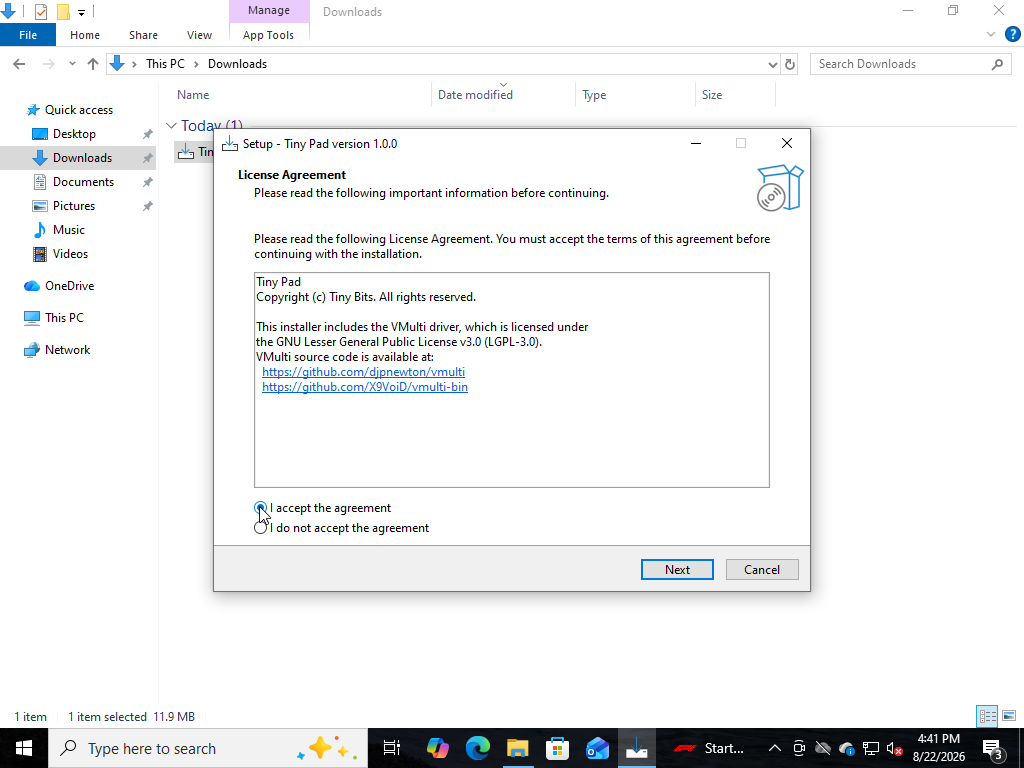
Task: Open the File menu in Explorer
Action: [x=28, y=35]
